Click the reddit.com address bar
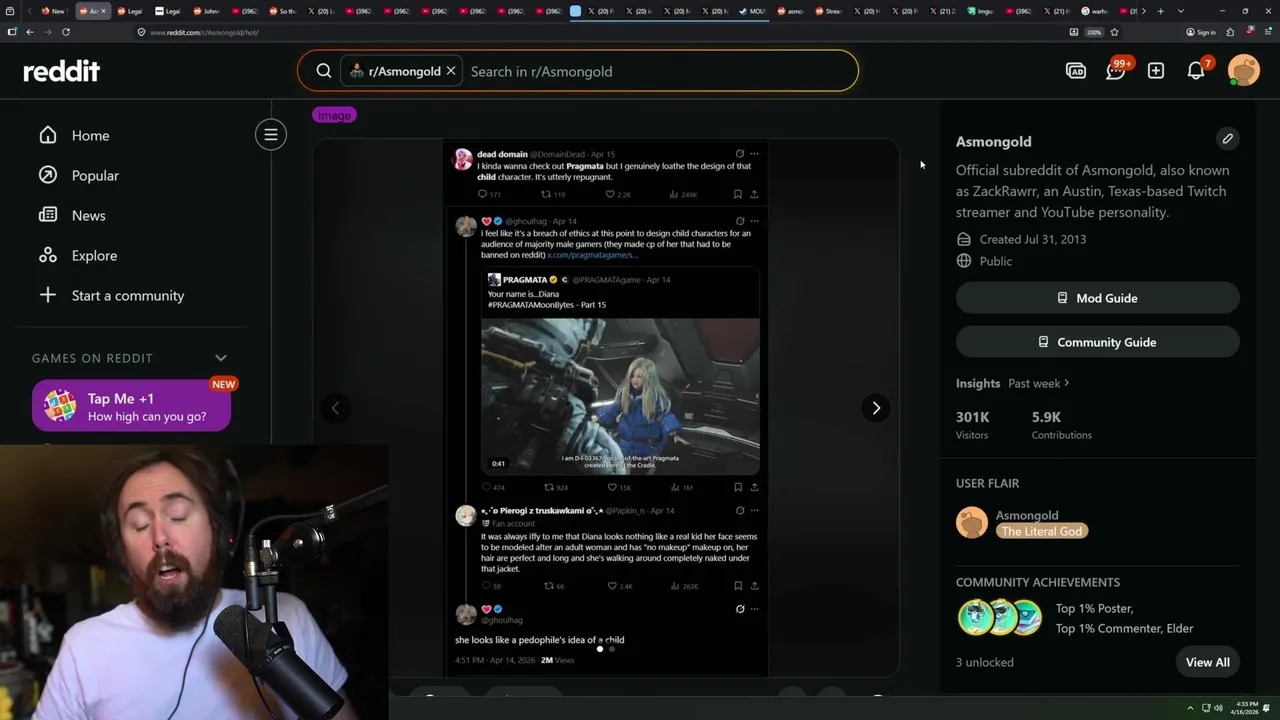The image size is (1280, 720). coord(600,32)
